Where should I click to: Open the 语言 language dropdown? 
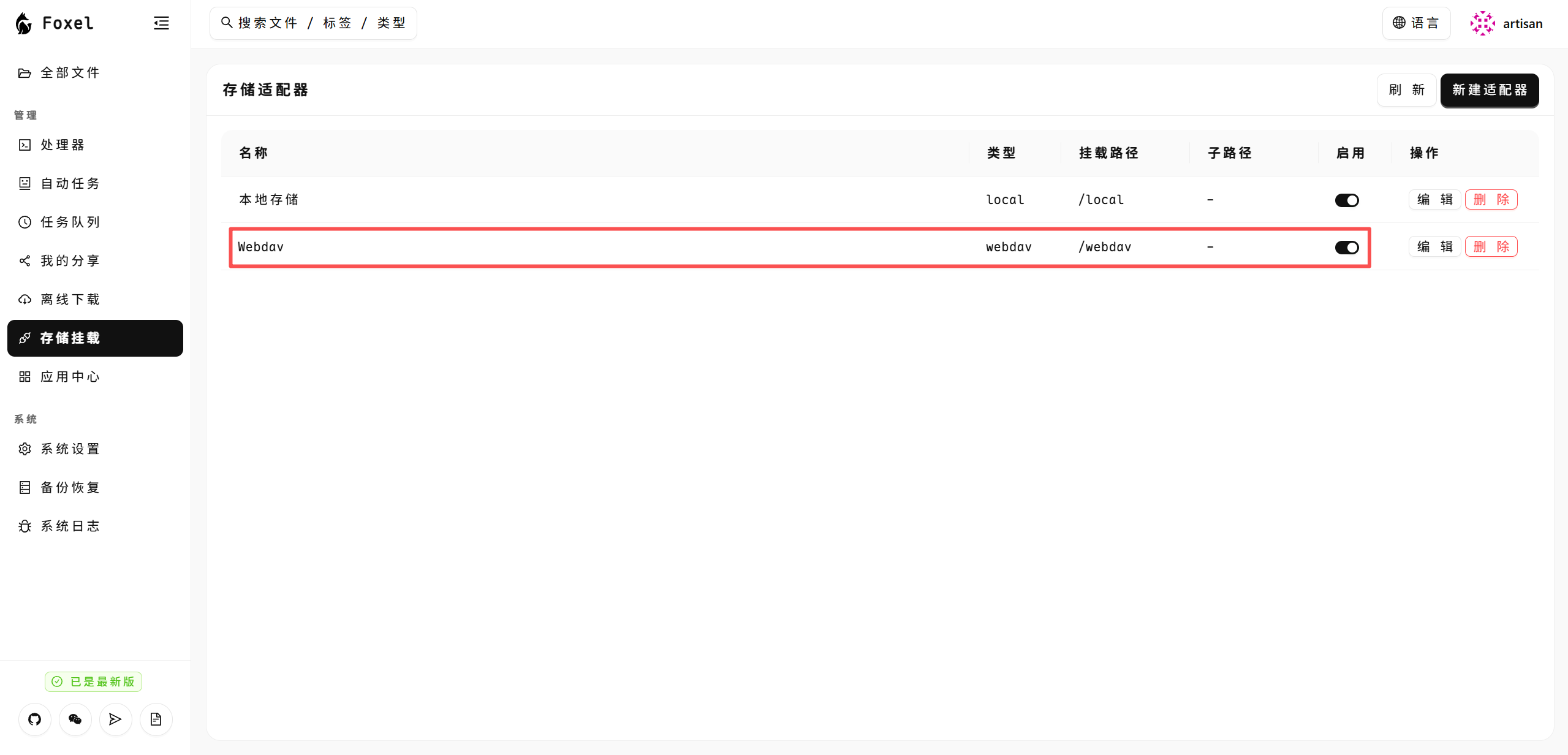1415,23
